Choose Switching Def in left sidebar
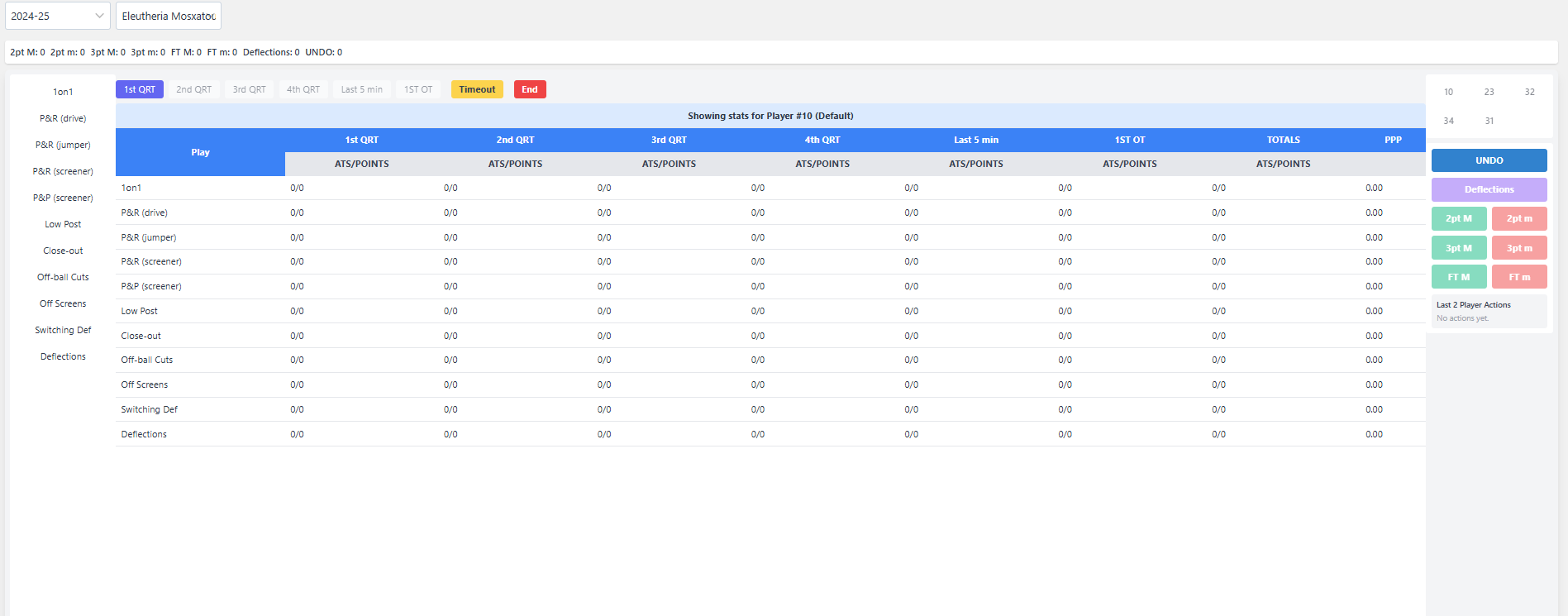This screenshot has width=1568, height=616. point(63,330)
